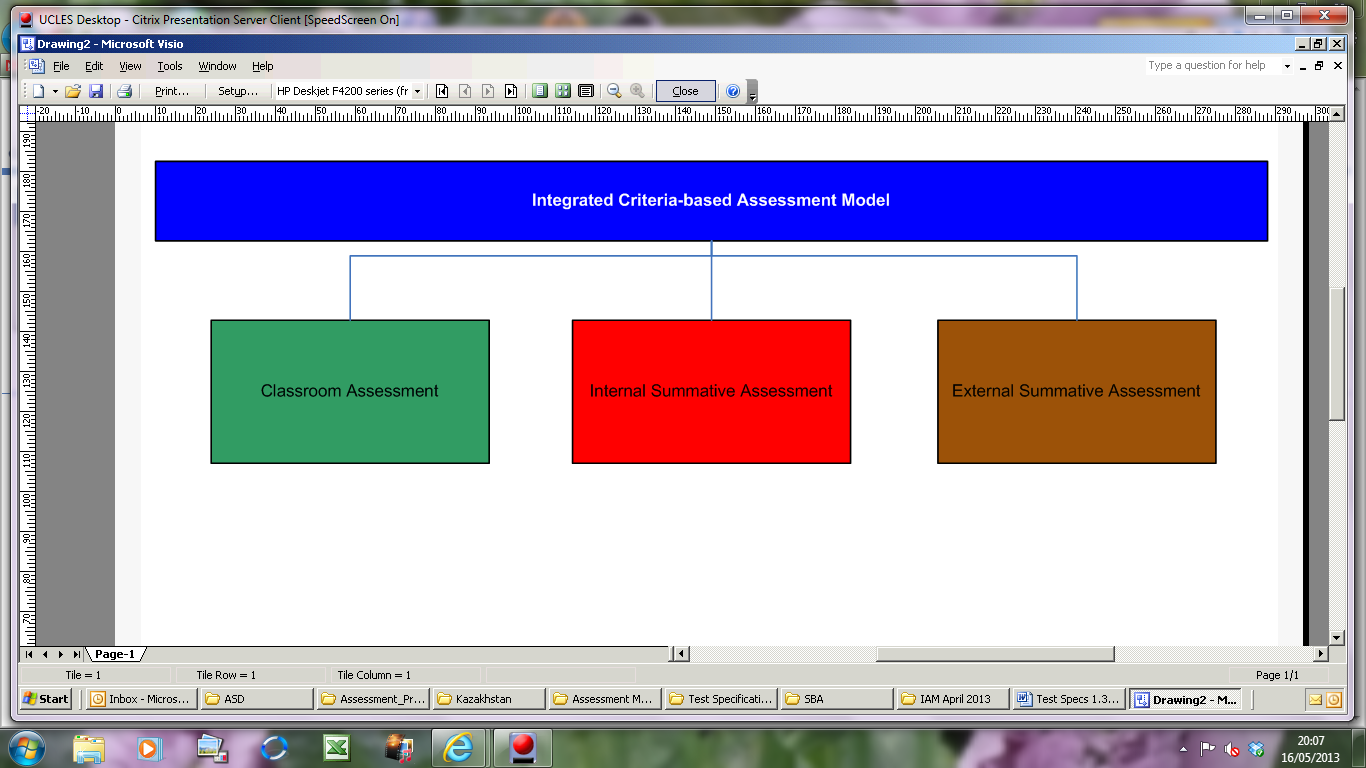Image resolution: width=1366 pixels, height=768 pixels.
Task: Open the Kazakhstan folder taskbar button
Action: [x=489, y=699]
